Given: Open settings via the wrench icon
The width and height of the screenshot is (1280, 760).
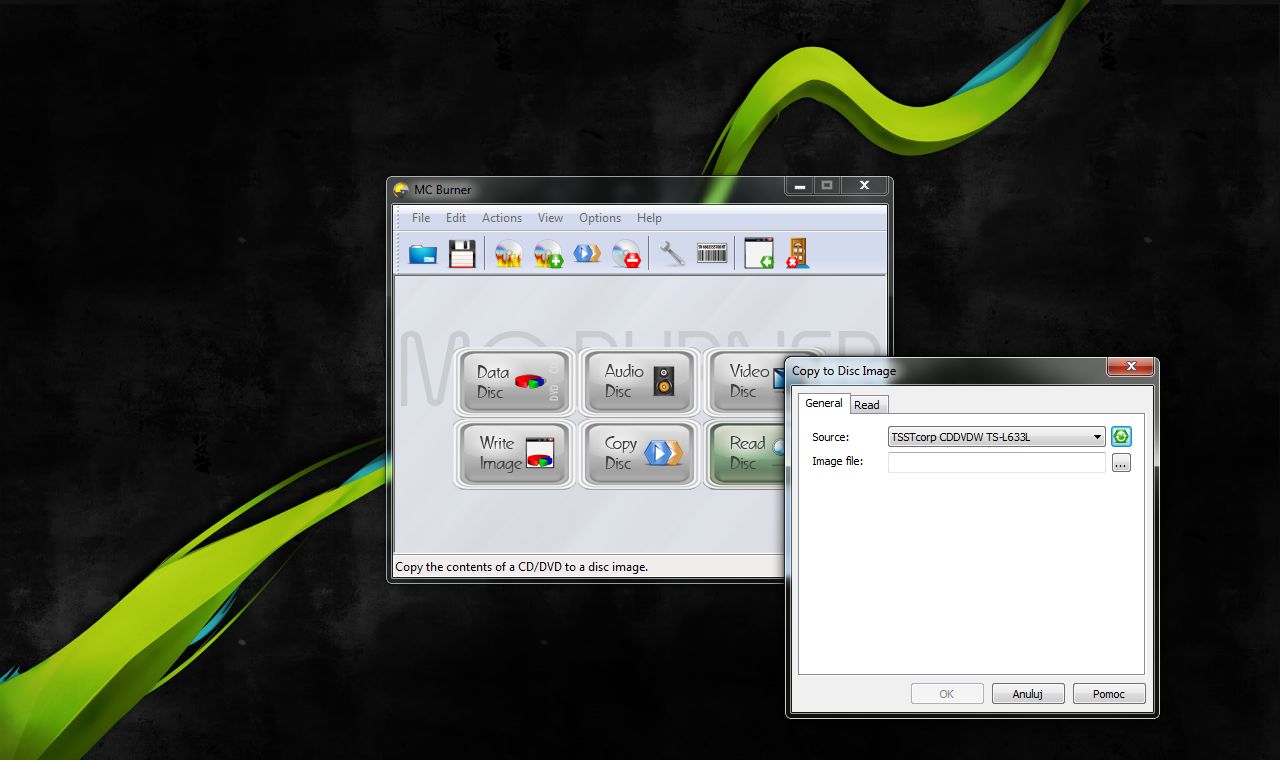Looking at the screenshot, I should pos(672,254).
